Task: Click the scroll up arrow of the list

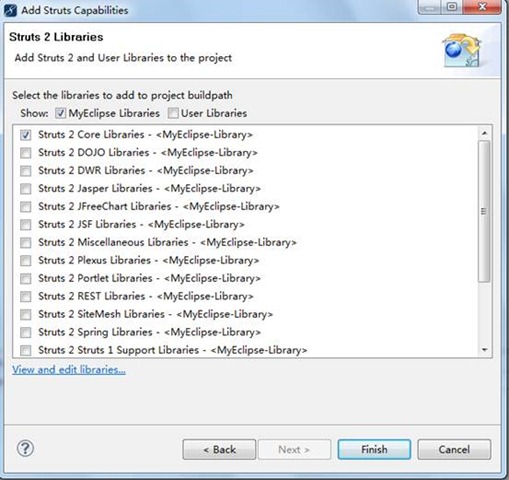Action: 484,133
